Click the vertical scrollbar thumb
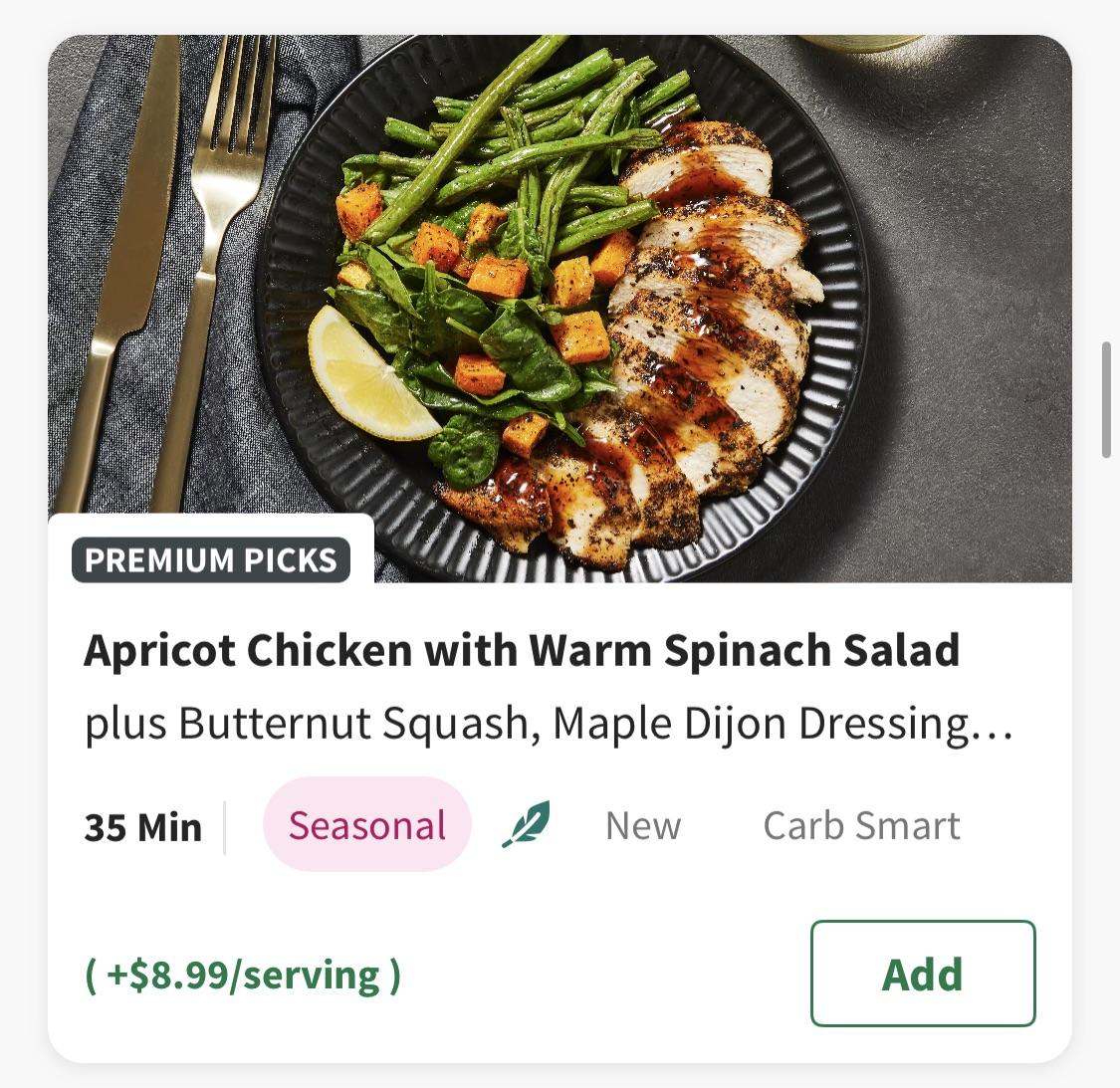 point(1106,399)
